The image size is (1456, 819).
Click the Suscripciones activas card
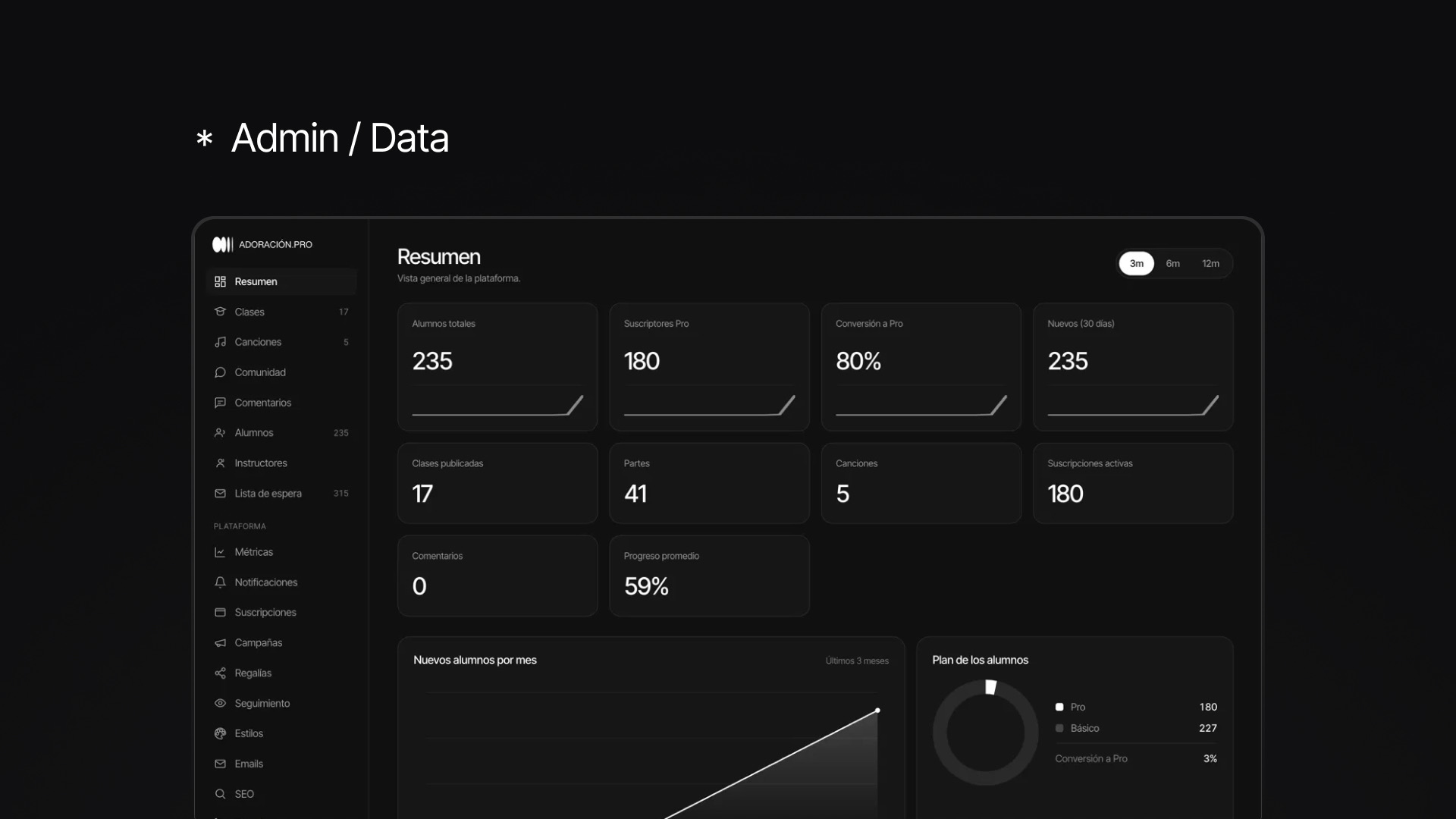[x=1133, y=483]
